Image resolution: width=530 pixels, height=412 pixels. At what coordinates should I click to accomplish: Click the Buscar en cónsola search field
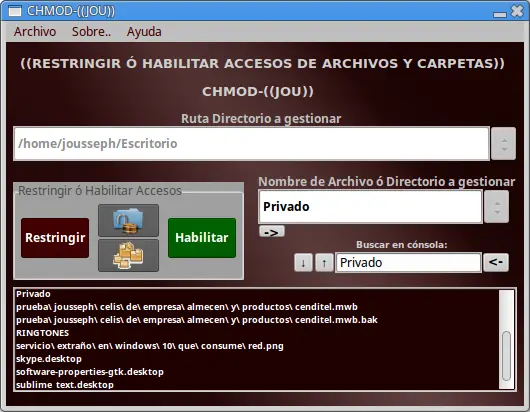(408, 263)
